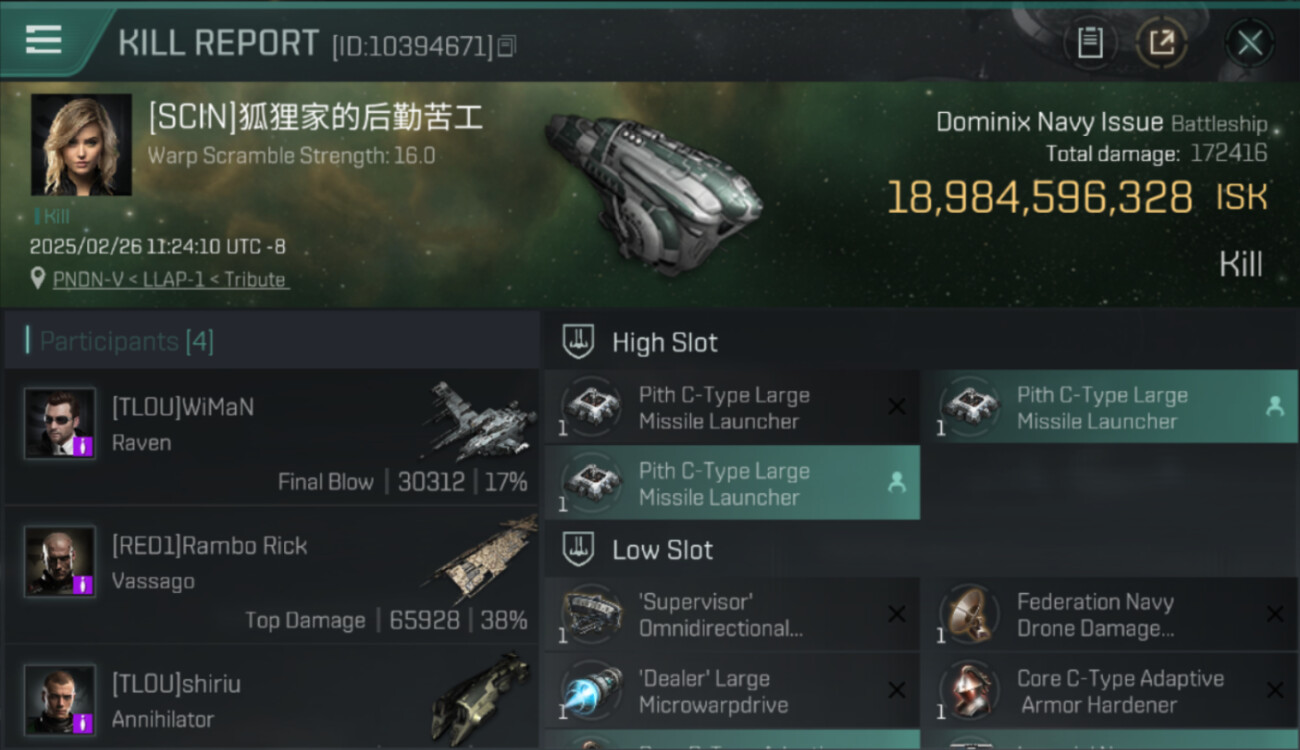Screen dimensions: 1300x750
Task: Click the first Pith C-Type Missile Launcher
Action: (731, 407)
